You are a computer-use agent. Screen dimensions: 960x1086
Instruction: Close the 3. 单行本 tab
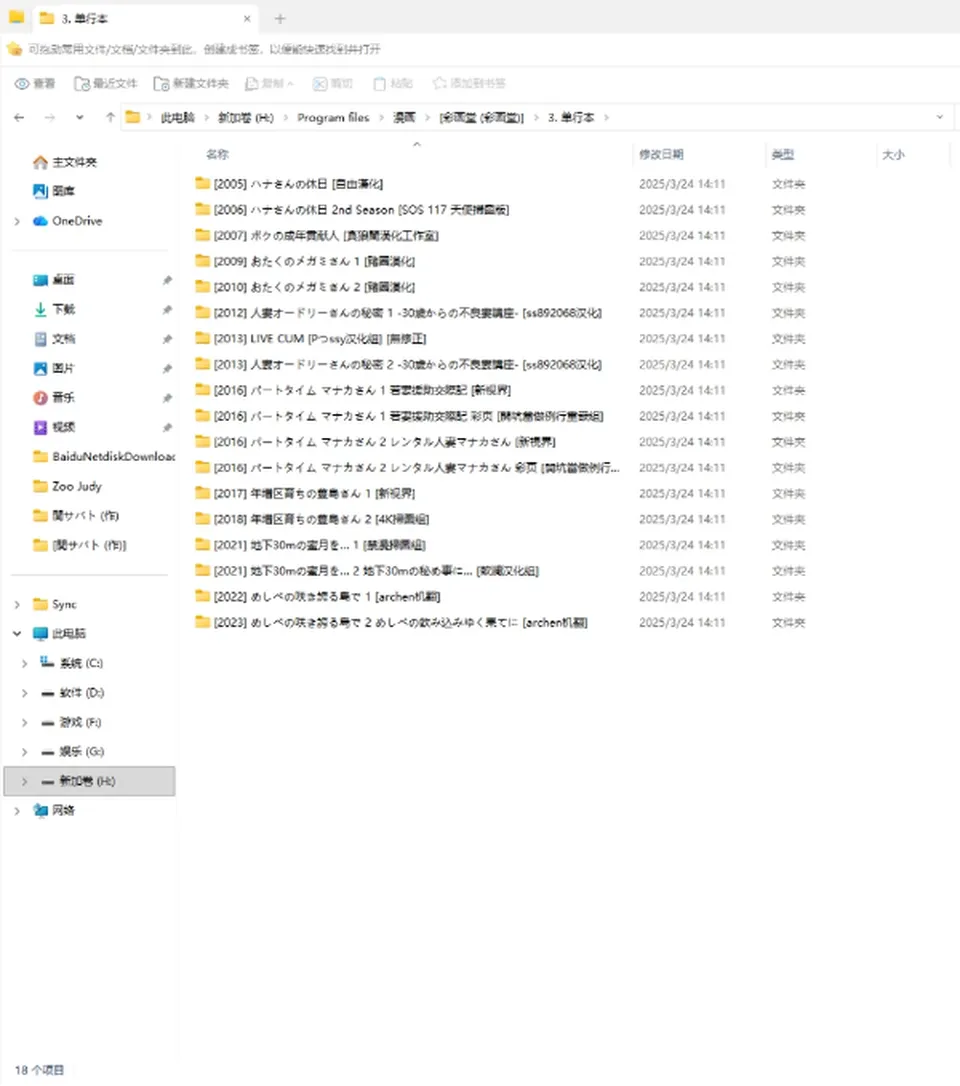coord(247,19)
